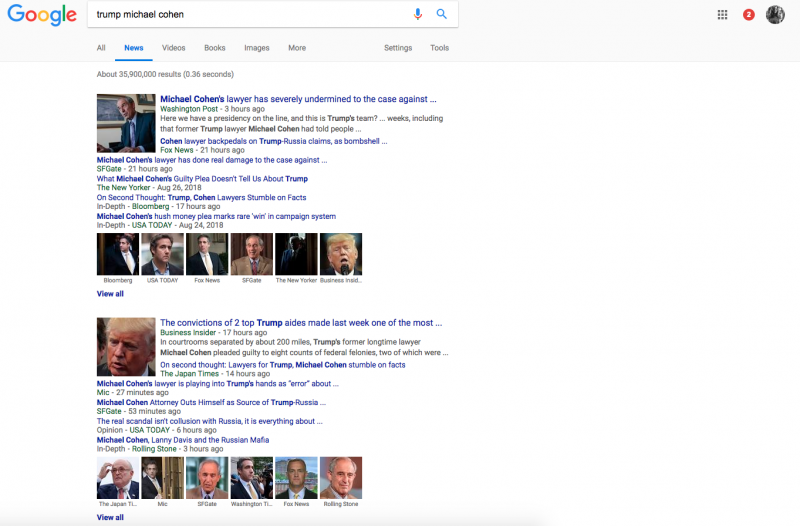Activate voice search microphone icon
Screen dimensions: 800x526
click(x=417, y=14)
